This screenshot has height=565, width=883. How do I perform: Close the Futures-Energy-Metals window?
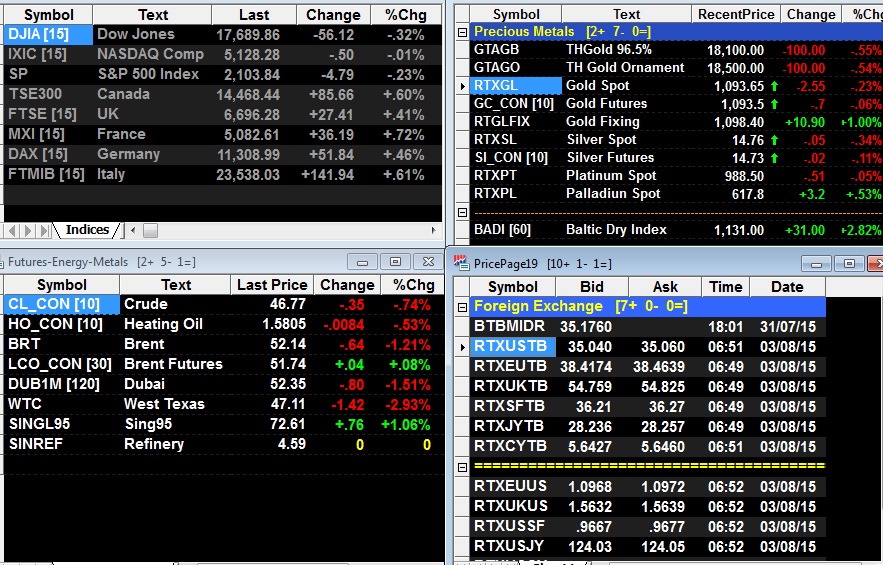tap(429, 262)
